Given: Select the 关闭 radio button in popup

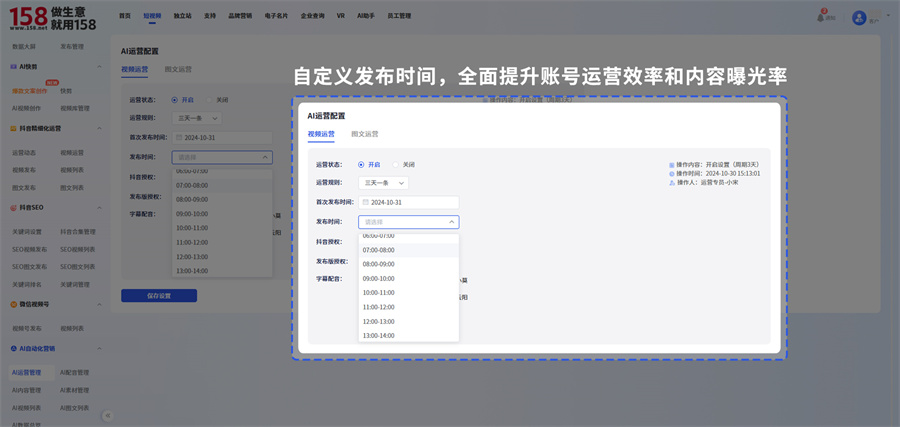Looking at the screenshot, I should (396, 164).
